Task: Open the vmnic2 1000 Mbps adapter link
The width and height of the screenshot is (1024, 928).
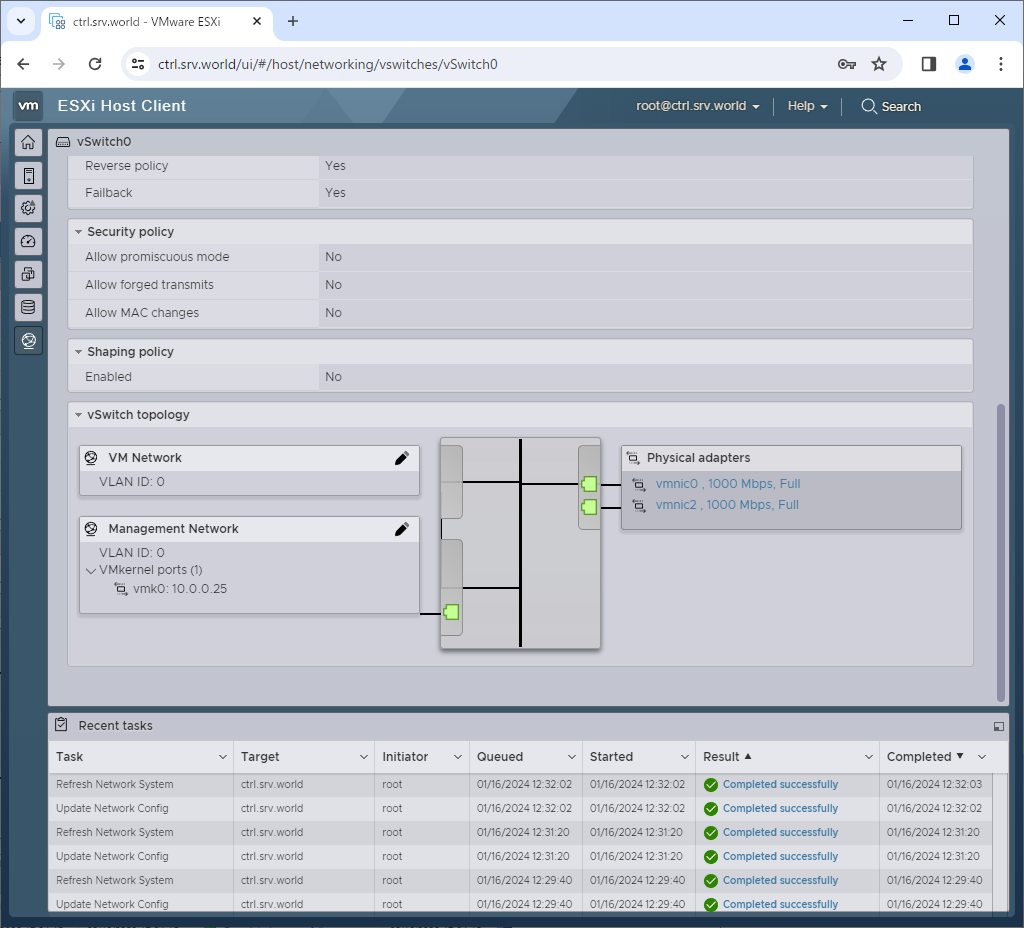Action: click(x=727, y=505)
